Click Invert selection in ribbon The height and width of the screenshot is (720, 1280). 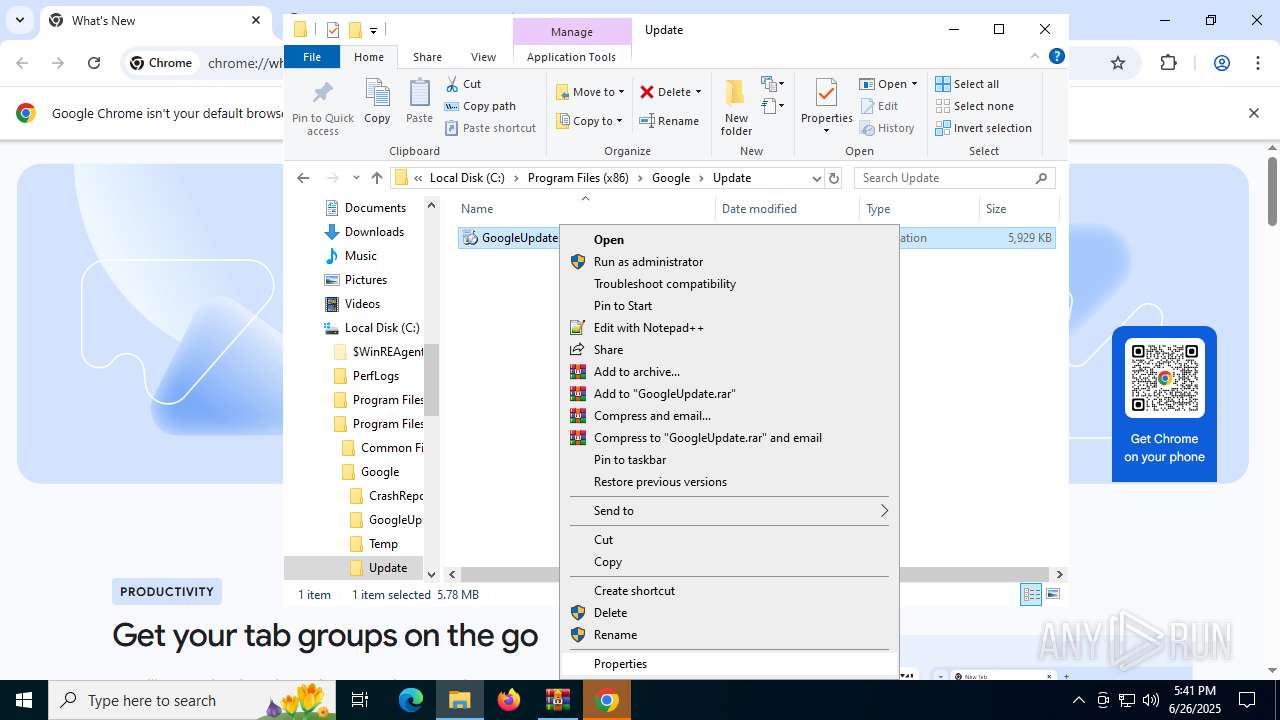[x=983, y=128]
